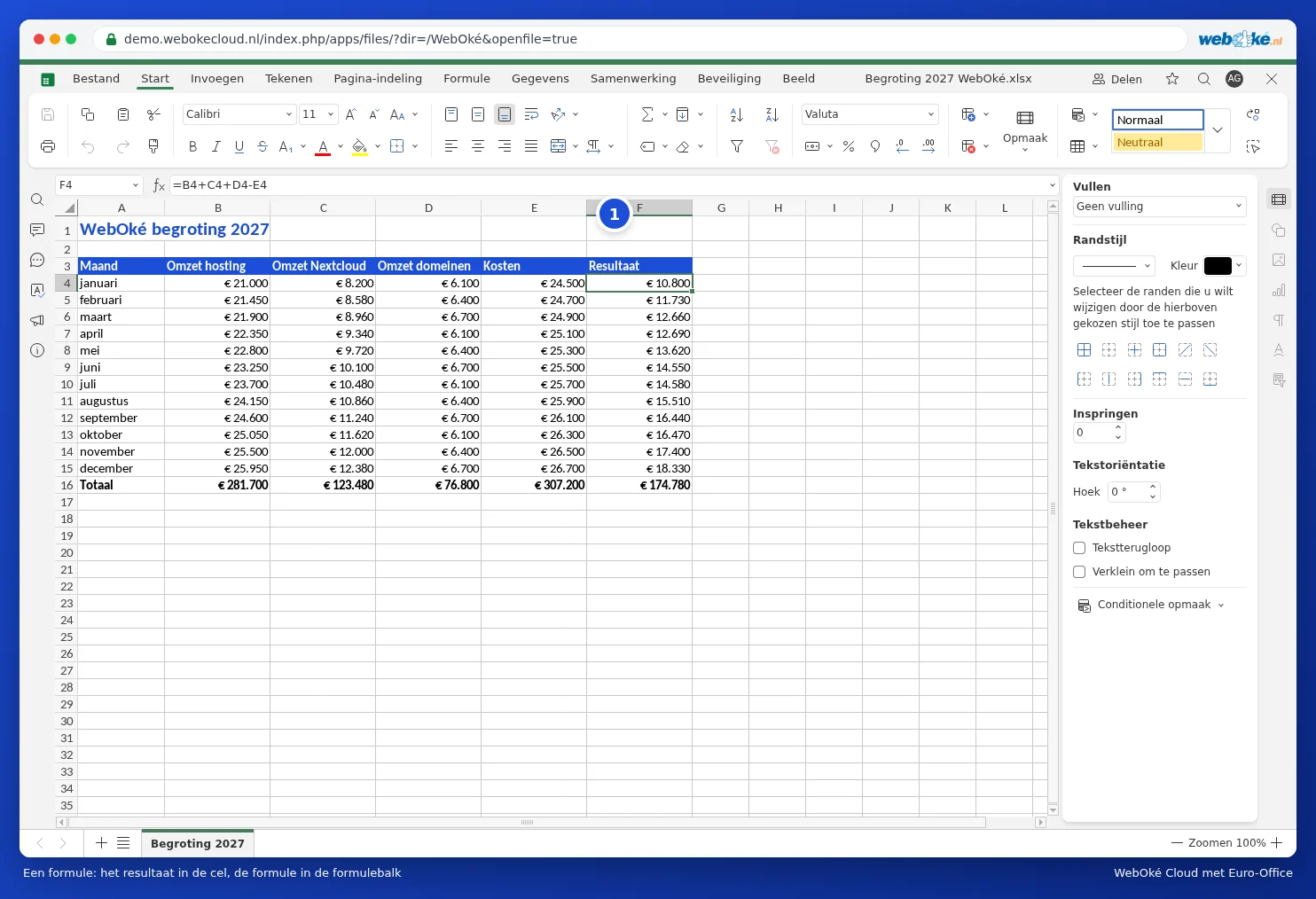1316x899 pixels.
Task: Click the center align text icon
Action: [478, 146]
